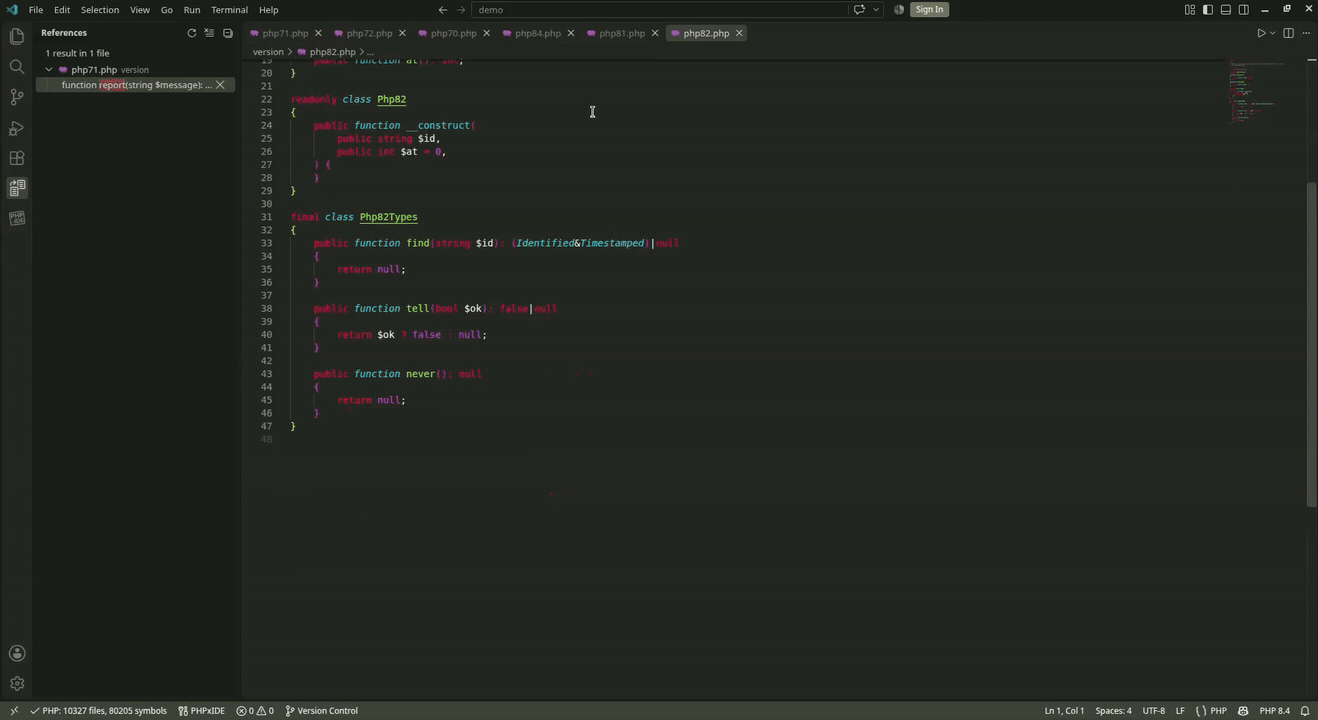The height and width of the screenshot is (720, 1318).
Task: Open the Accounts menu icon
Action: [x=16, y=653]
